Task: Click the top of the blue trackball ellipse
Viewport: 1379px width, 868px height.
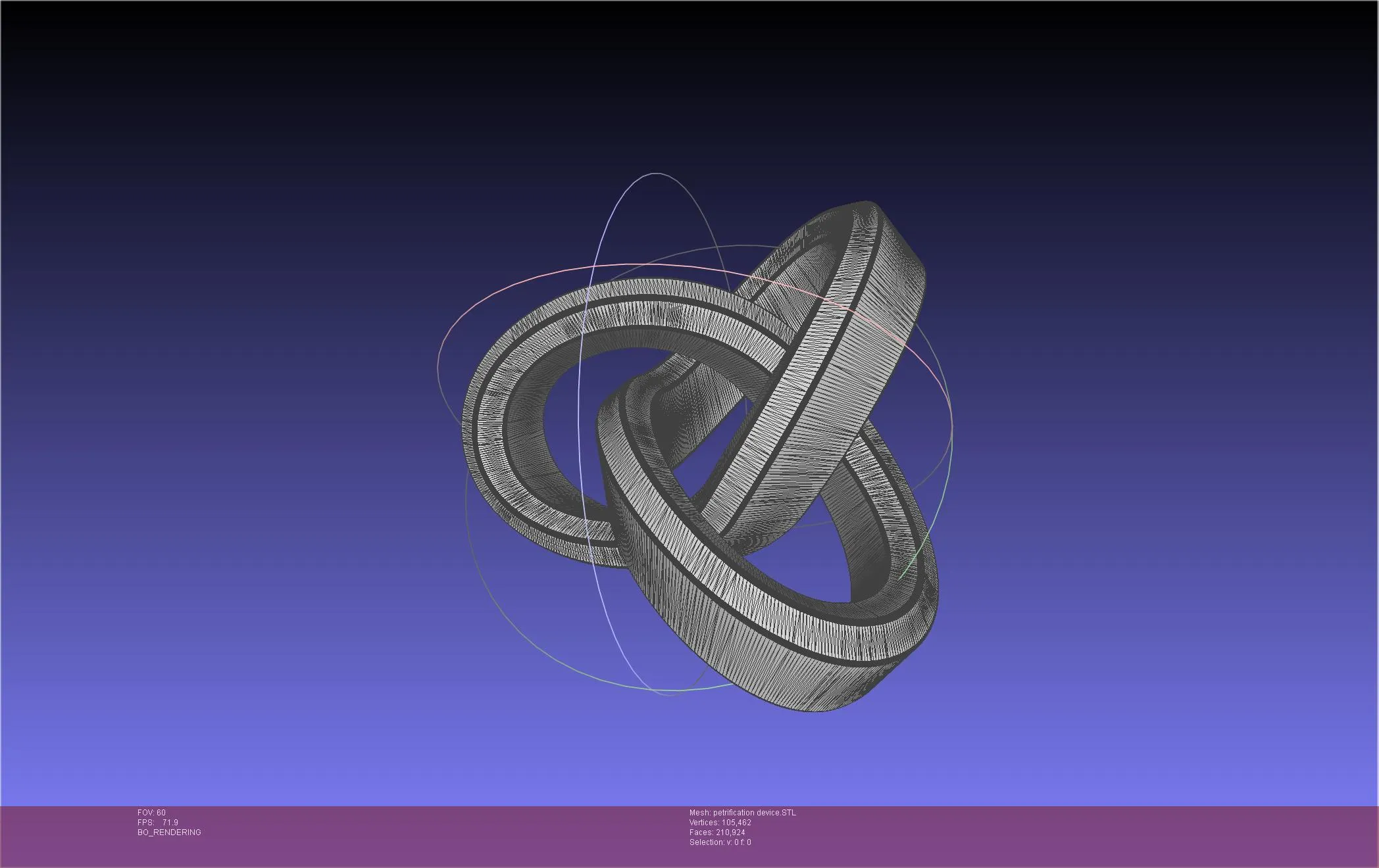Action: (656, 174)
